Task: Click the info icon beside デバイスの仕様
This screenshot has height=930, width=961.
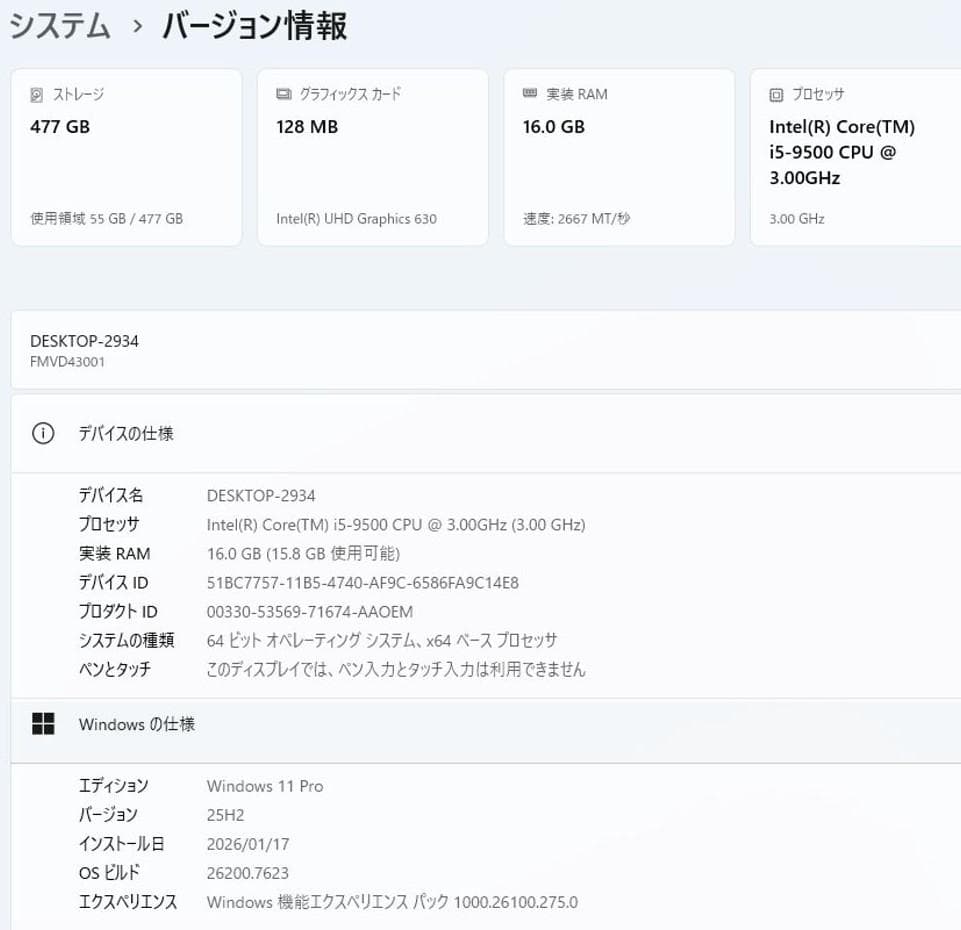Action: 41,433
